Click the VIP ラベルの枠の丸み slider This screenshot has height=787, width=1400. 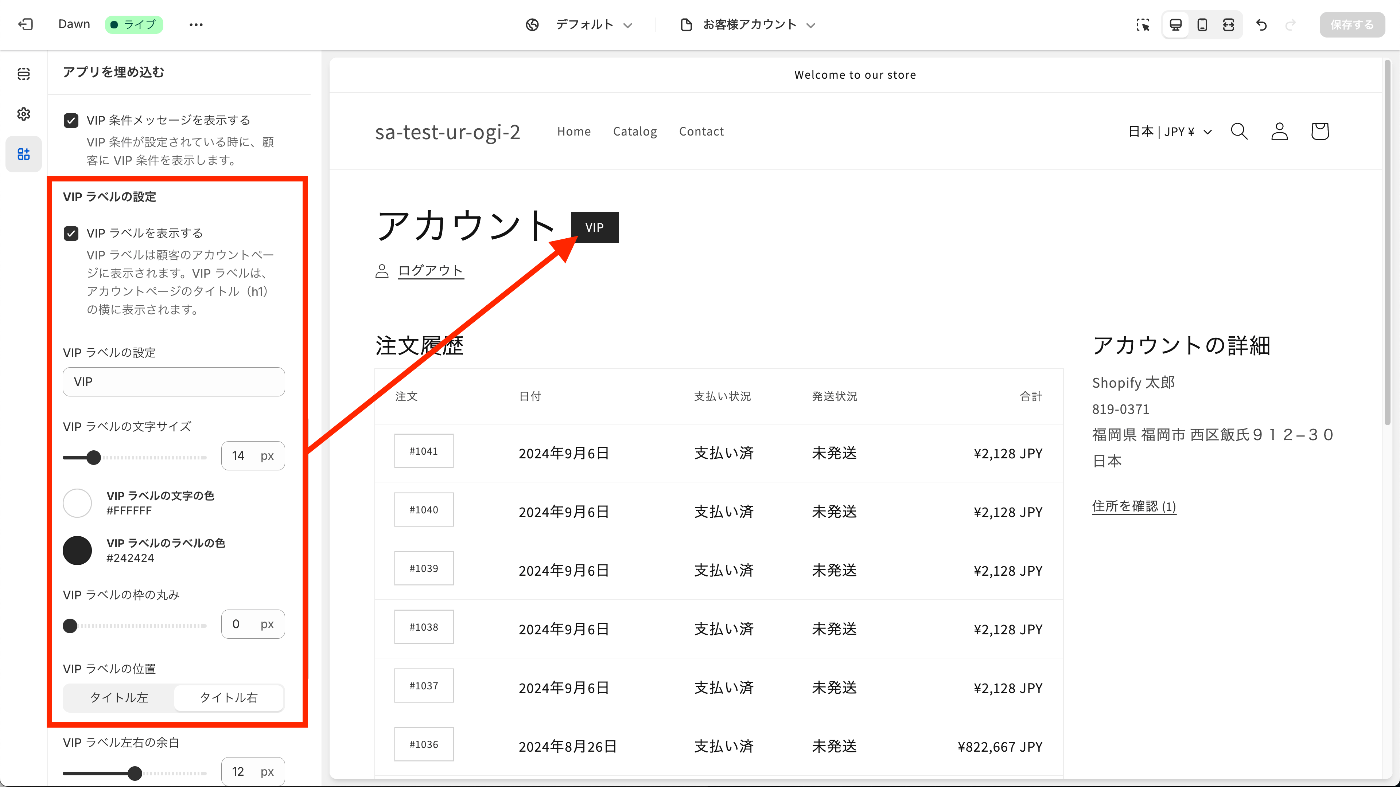[x=135, y=626]
